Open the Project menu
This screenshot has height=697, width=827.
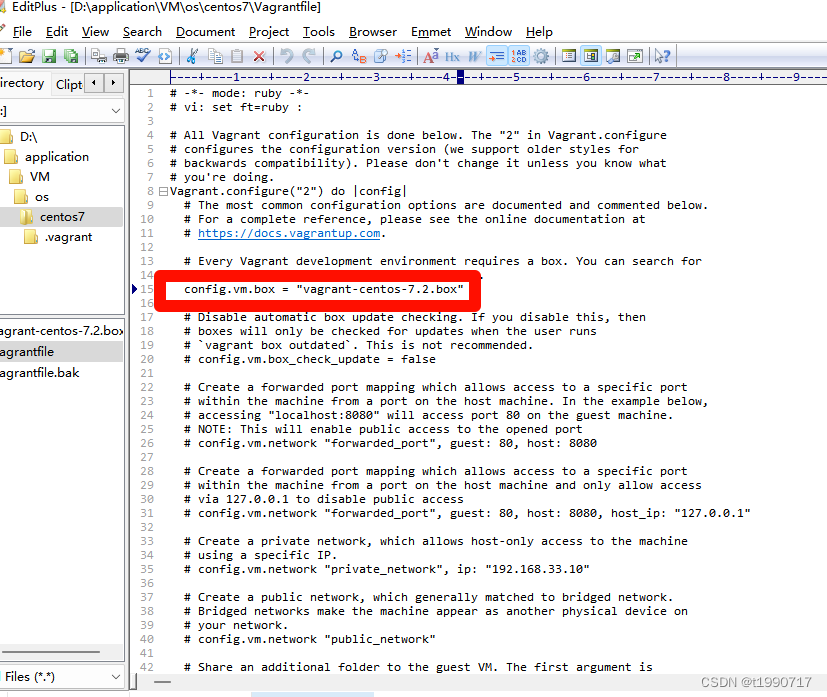click(269, 32)
